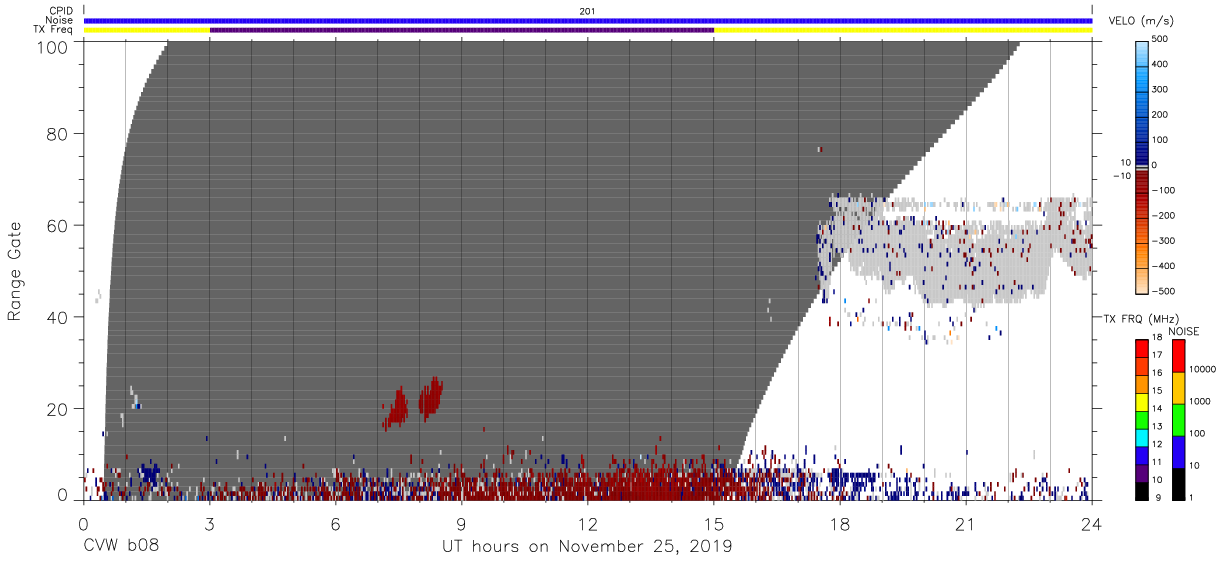Click the CPID label at top left
Screen dimensions: 1228x567
coord(61,11)
